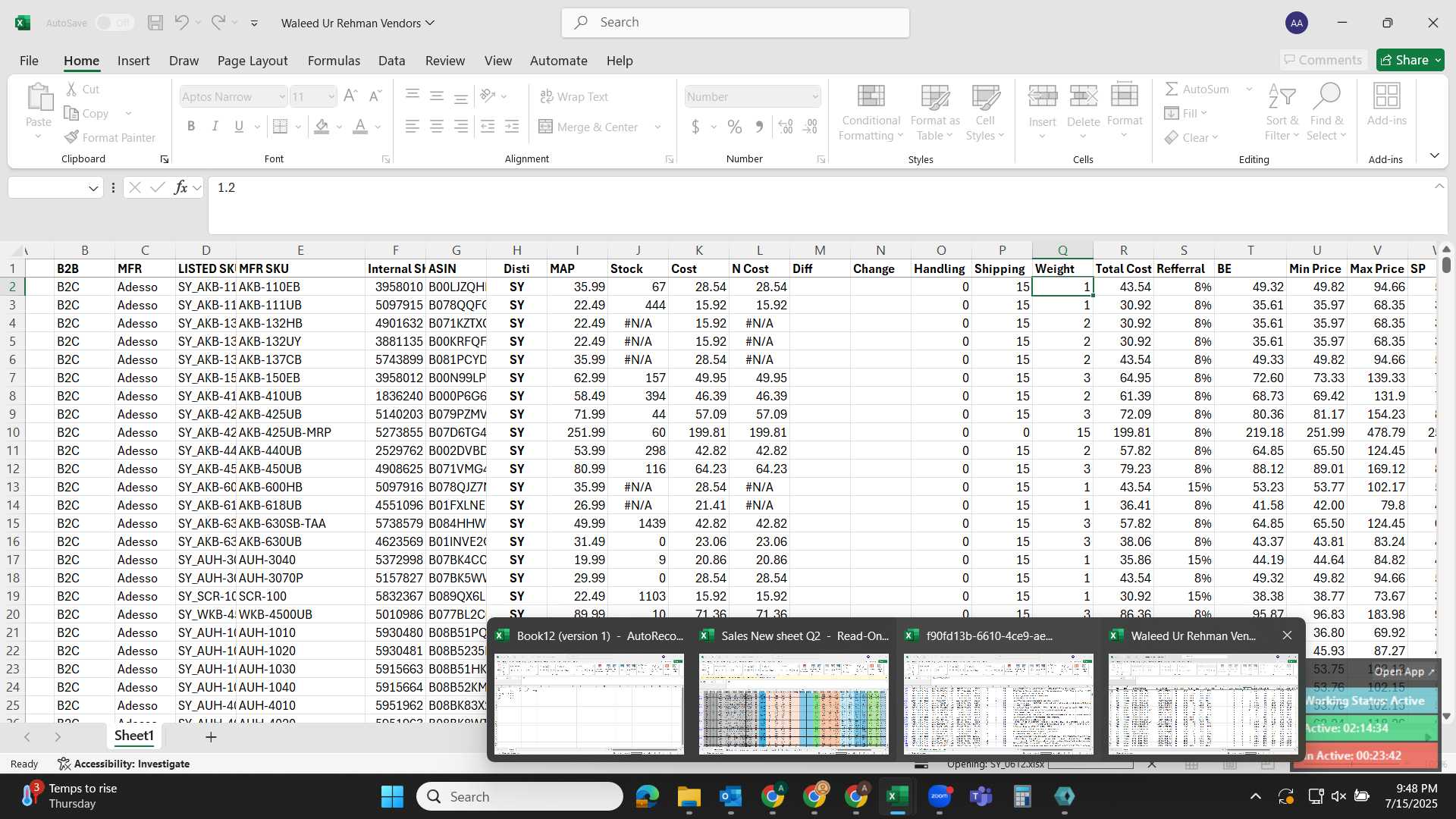Open File Explorer from taskbar
Screen dimensions: 1456x819
point(689,796)
